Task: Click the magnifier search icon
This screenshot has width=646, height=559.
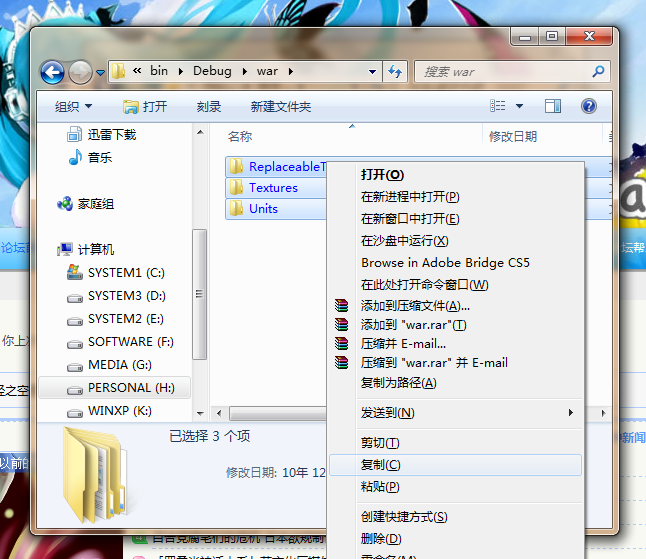Action: (598, 72)
